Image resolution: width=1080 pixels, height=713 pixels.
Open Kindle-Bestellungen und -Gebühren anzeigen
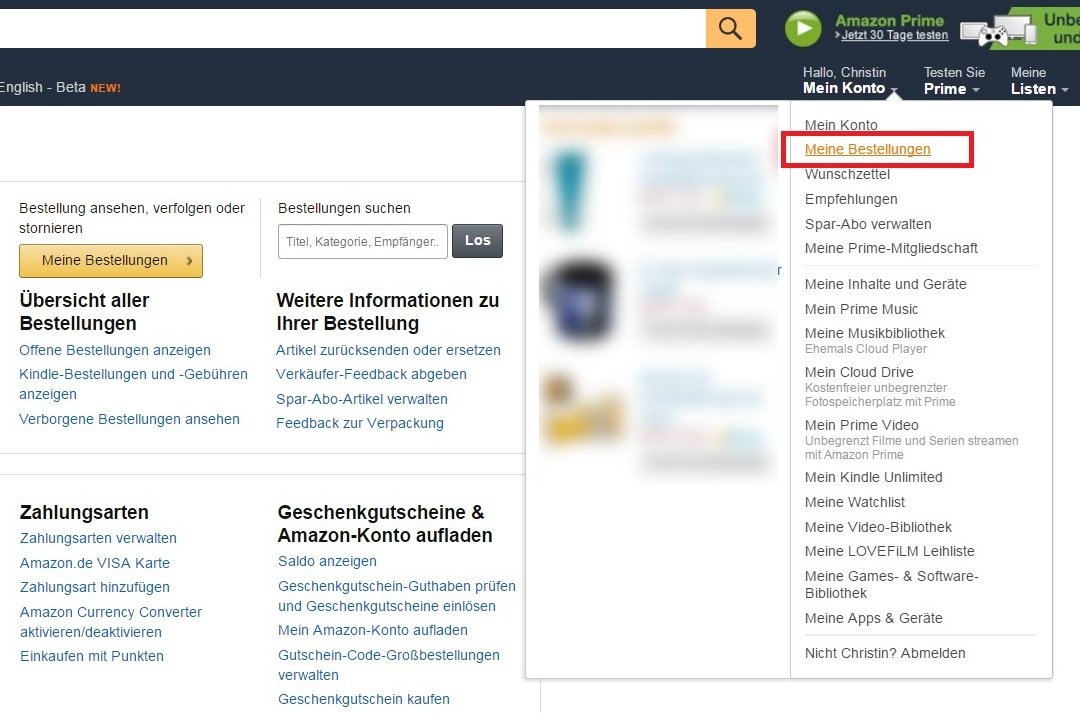[x=134, y=384]
